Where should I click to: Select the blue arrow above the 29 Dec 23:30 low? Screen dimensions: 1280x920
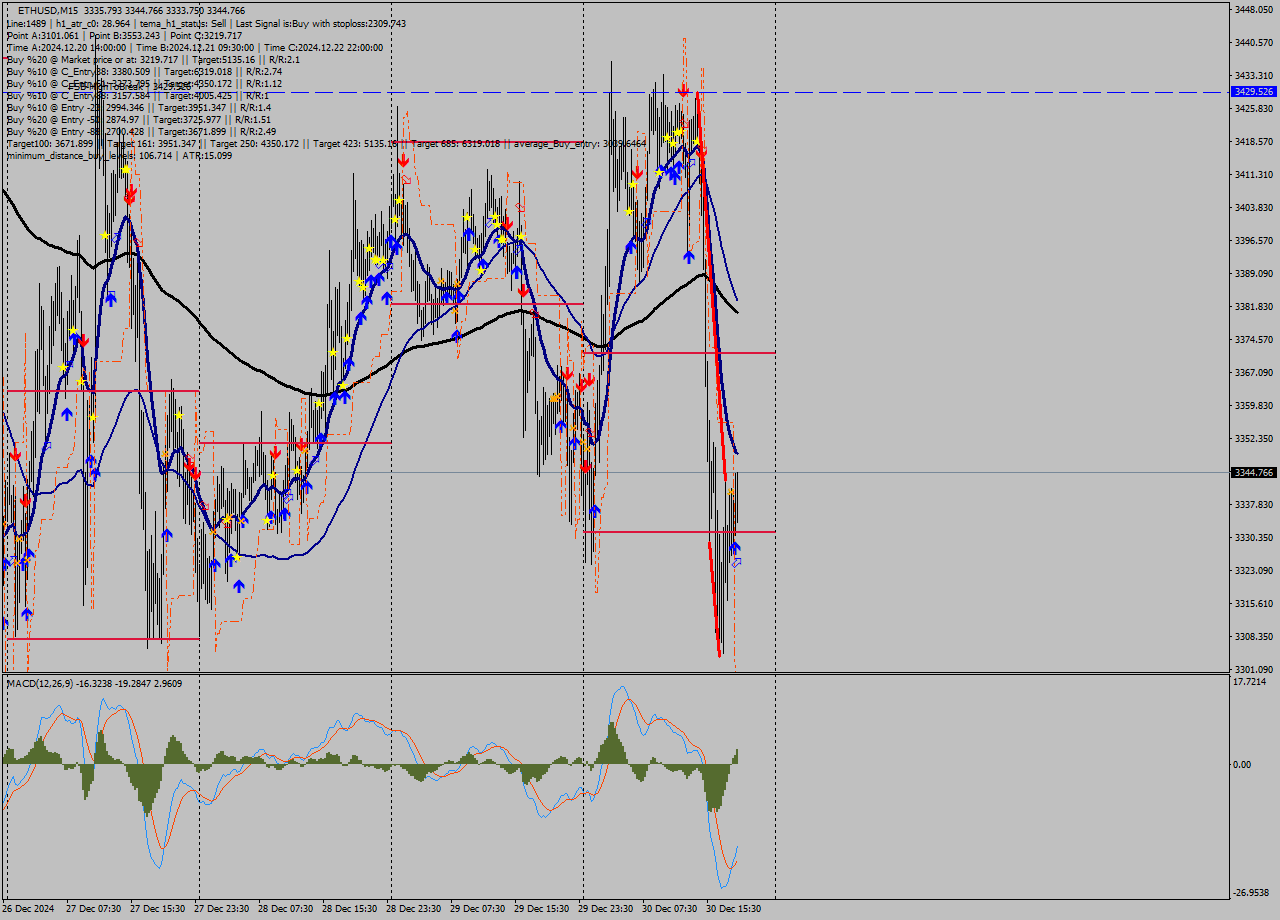click(x=595, y=511)
